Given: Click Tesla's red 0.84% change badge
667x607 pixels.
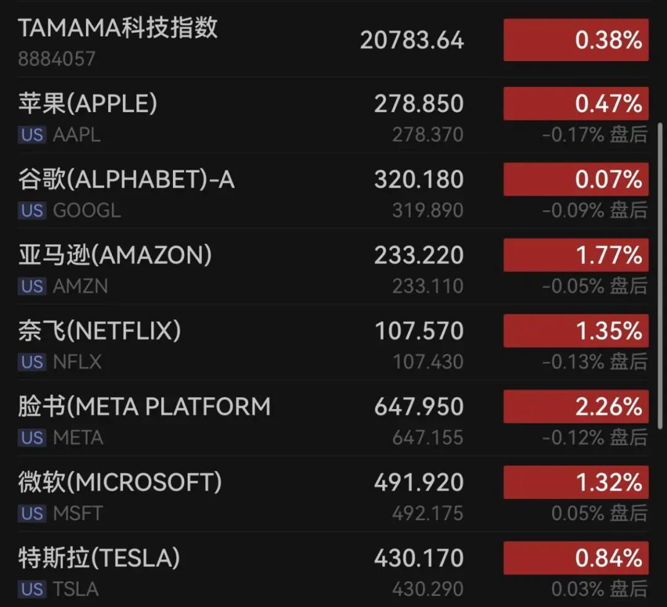Looking at the screenshot, I should coord(574,558).
